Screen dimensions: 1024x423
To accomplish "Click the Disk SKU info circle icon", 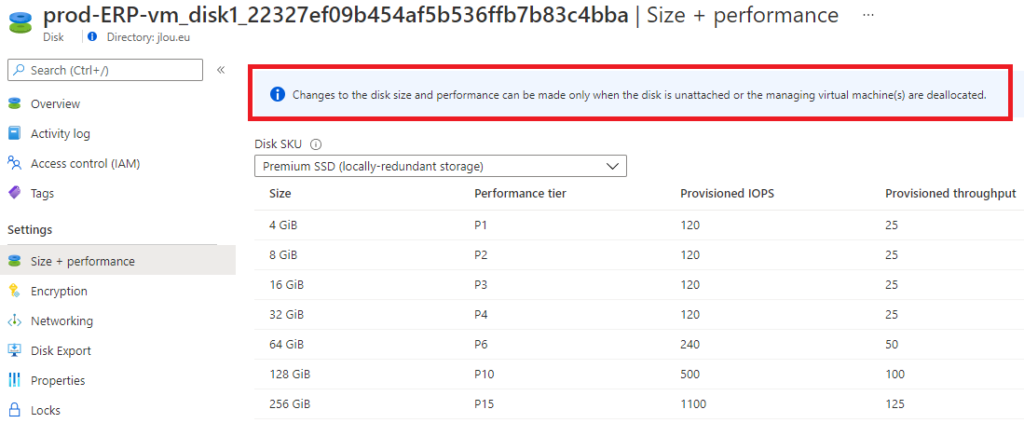I will point(316,144).
